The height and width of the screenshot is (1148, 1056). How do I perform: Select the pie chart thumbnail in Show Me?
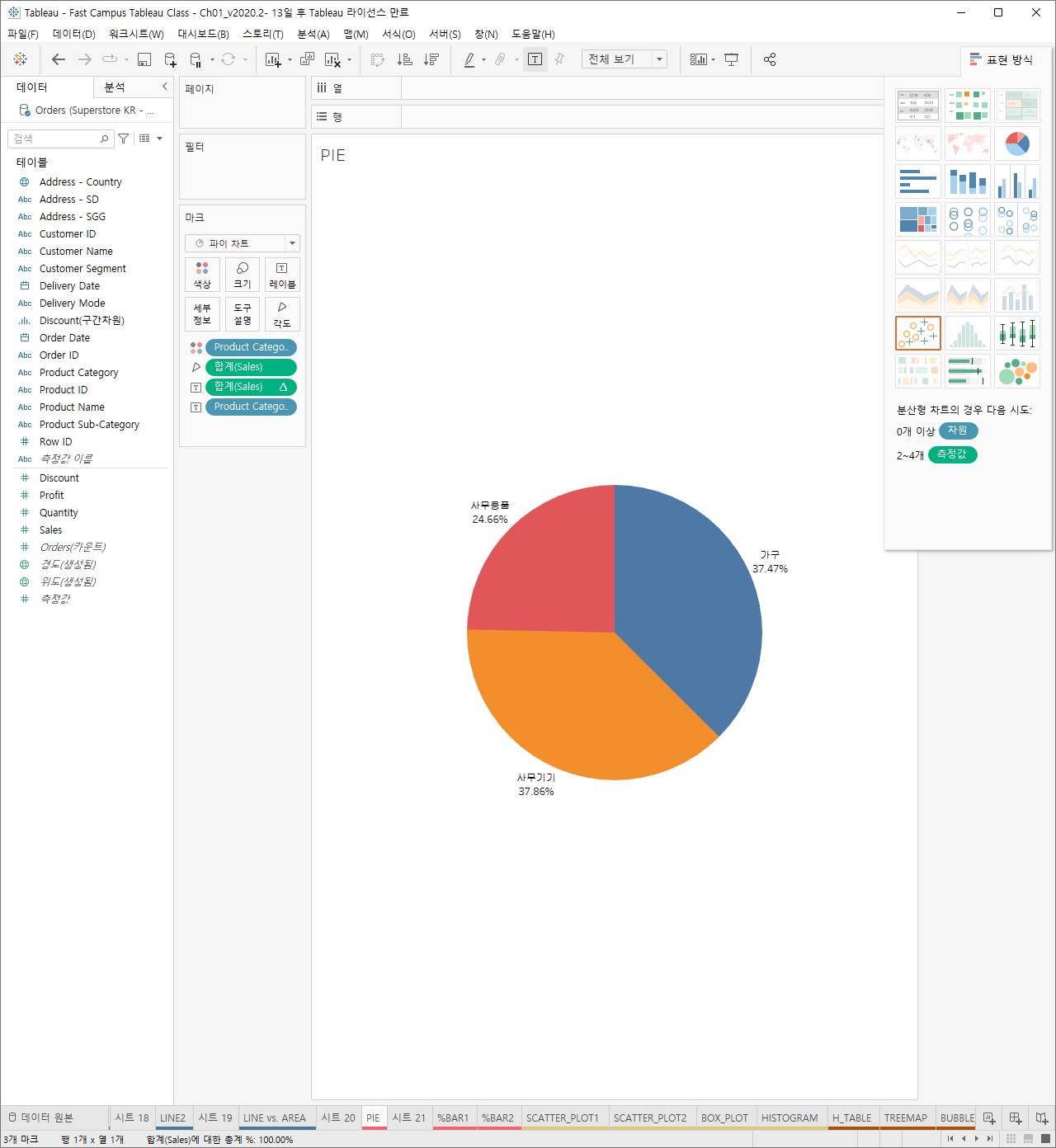pyautogui.click(x=1017, y=143)
